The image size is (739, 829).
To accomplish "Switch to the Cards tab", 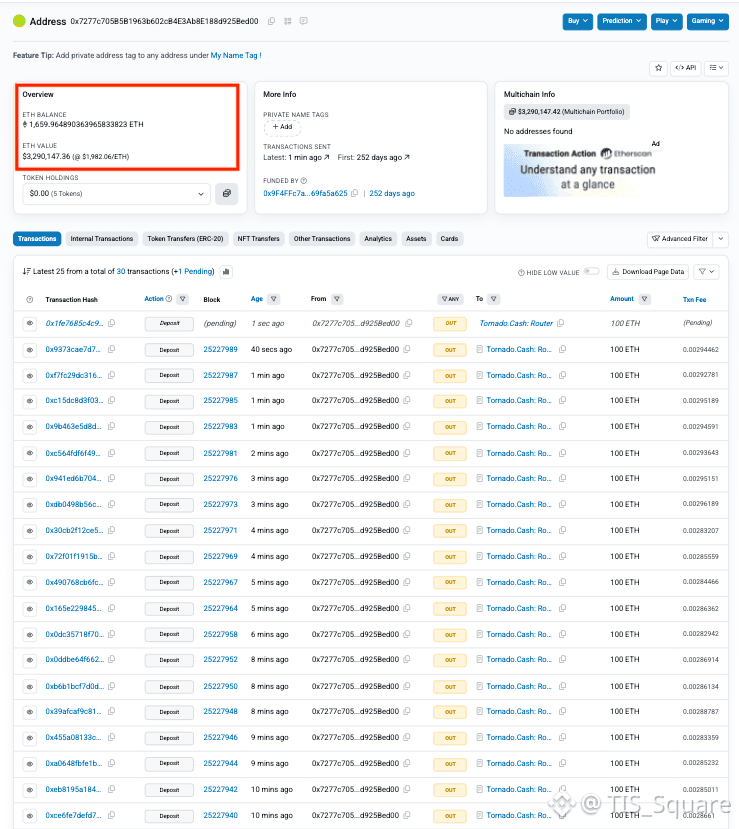I will tap(449, 239).
